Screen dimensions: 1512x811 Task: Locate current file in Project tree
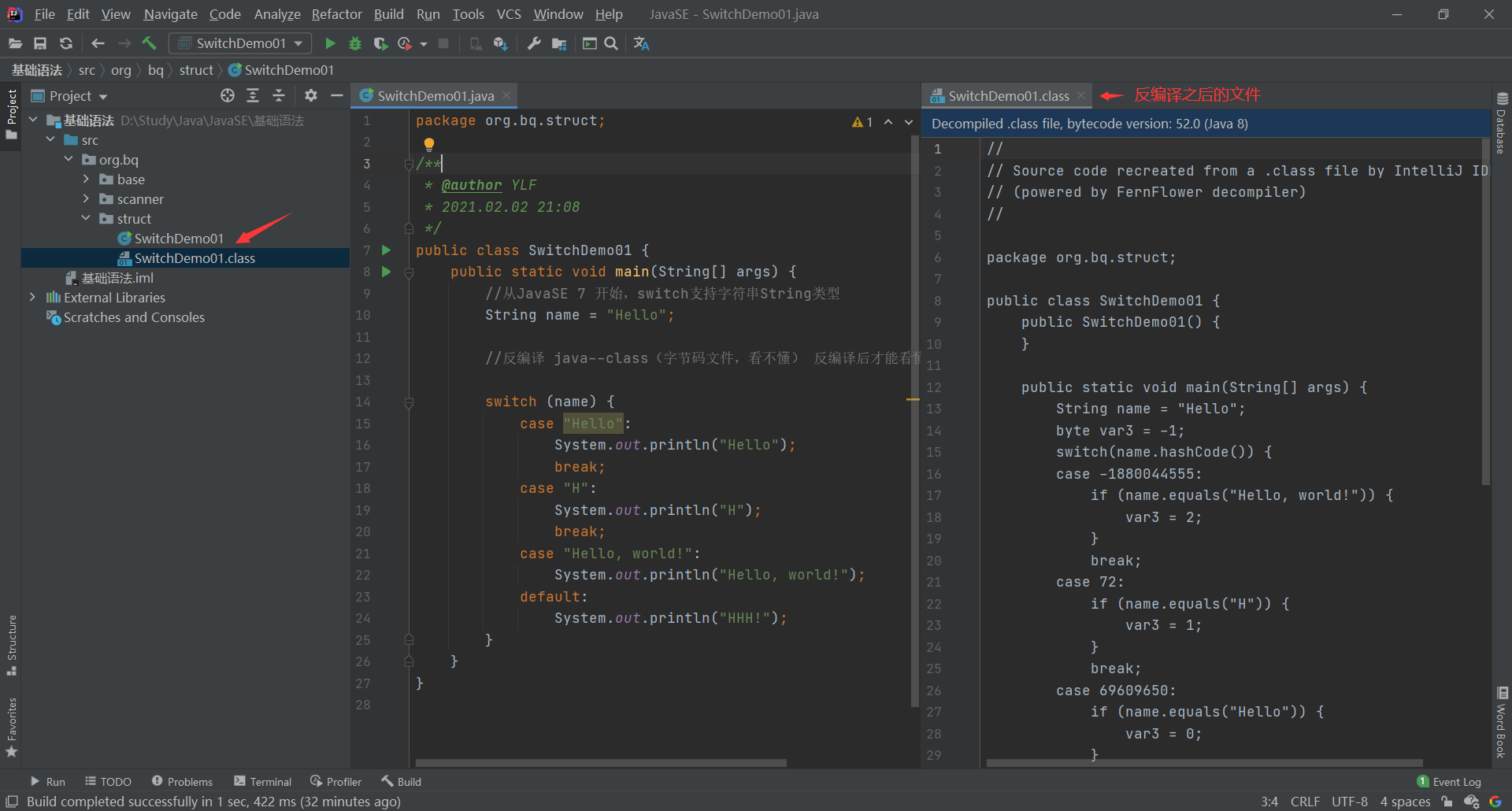[228, 95]
